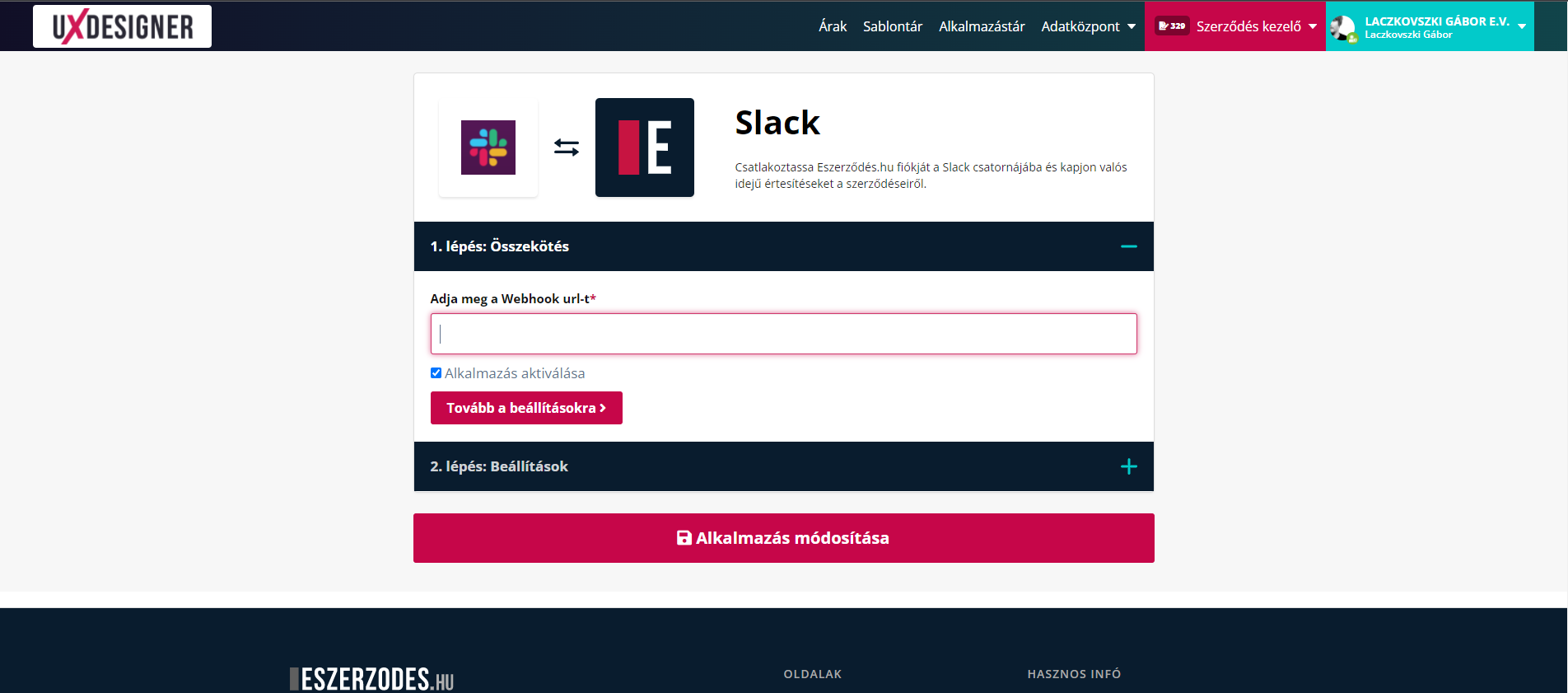The width and height of the screenshot is (1568, 693).
Task: Collapse step 1 with the minus icon
Action: 1128,246
